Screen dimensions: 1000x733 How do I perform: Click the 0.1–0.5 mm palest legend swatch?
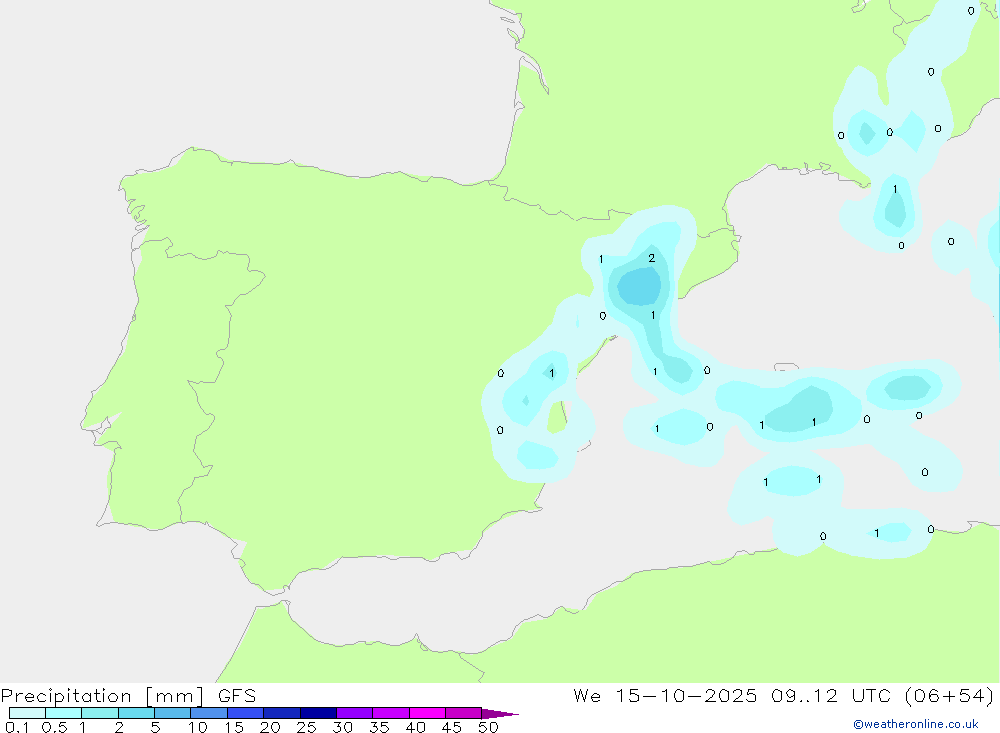coord(27,713)
